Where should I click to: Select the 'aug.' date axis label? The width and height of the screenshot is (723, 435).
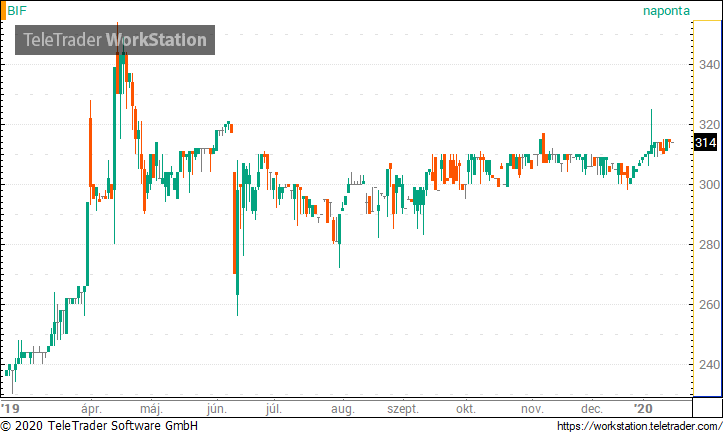point(343,409)
